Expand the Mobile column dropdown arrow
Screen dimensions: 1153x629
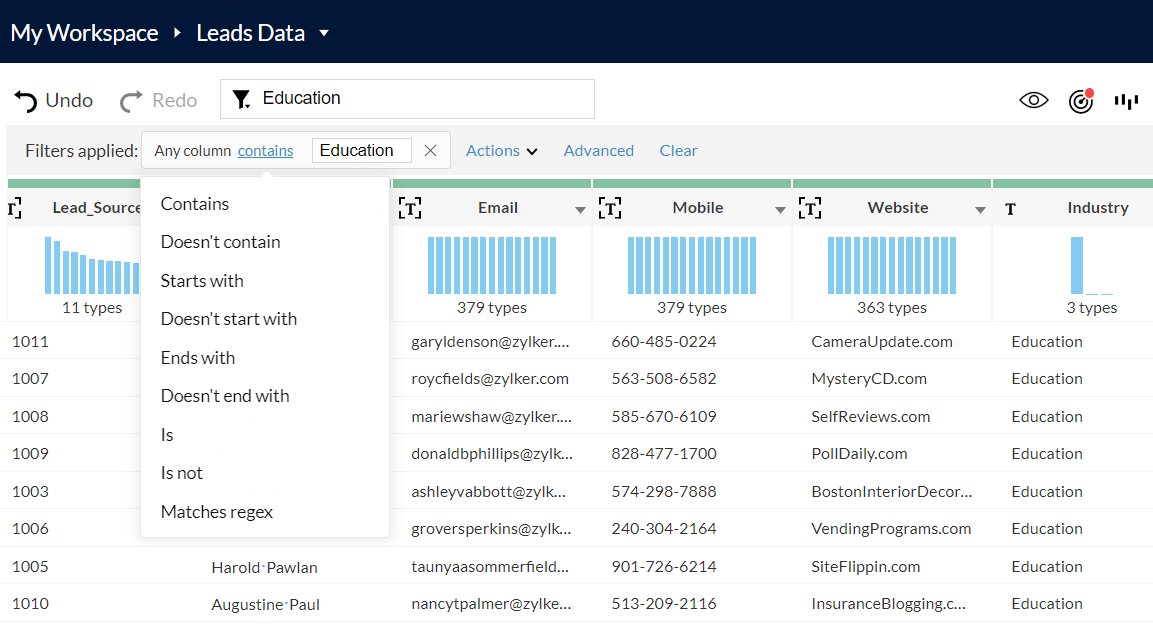tap(780, 210)
